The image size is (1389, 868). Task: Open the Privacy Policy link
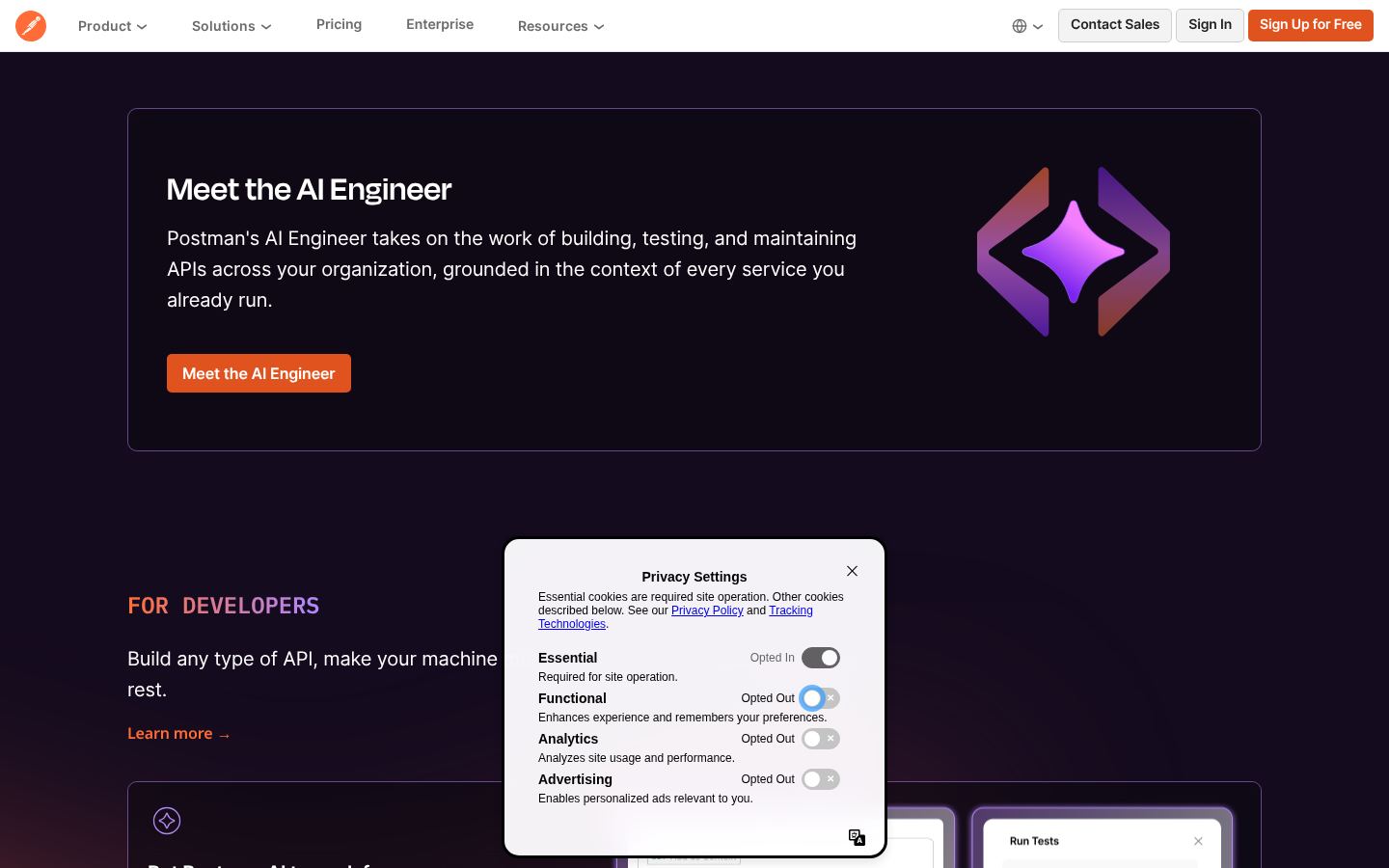(x=707, y=610)
